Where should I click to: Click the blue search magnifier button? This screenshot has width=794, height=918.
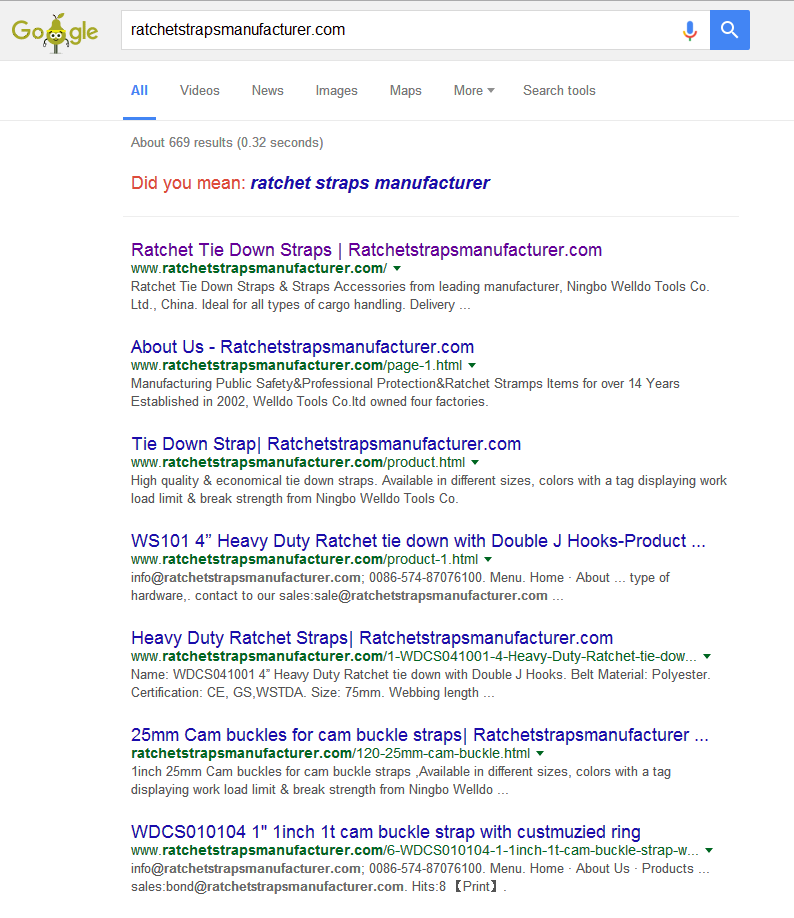(x=730, y=30)
